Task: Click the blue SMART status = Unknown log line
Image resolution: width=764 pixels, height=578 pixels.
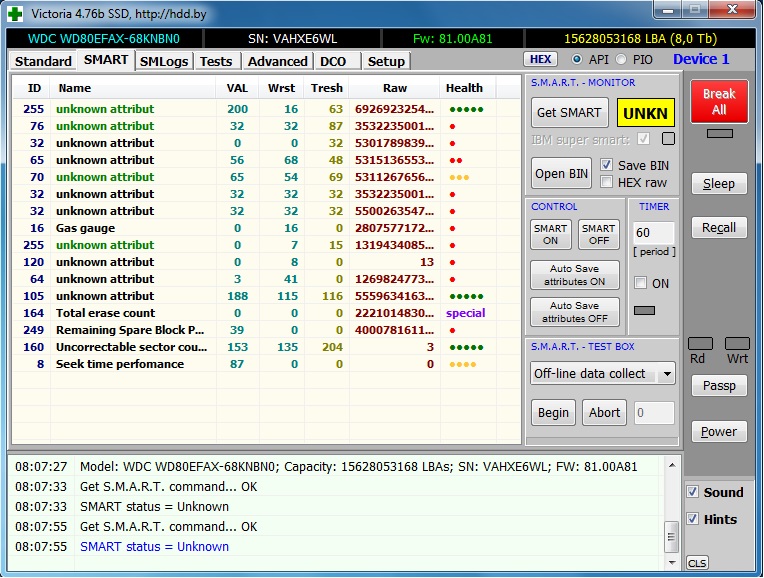Action: point(154,546)
